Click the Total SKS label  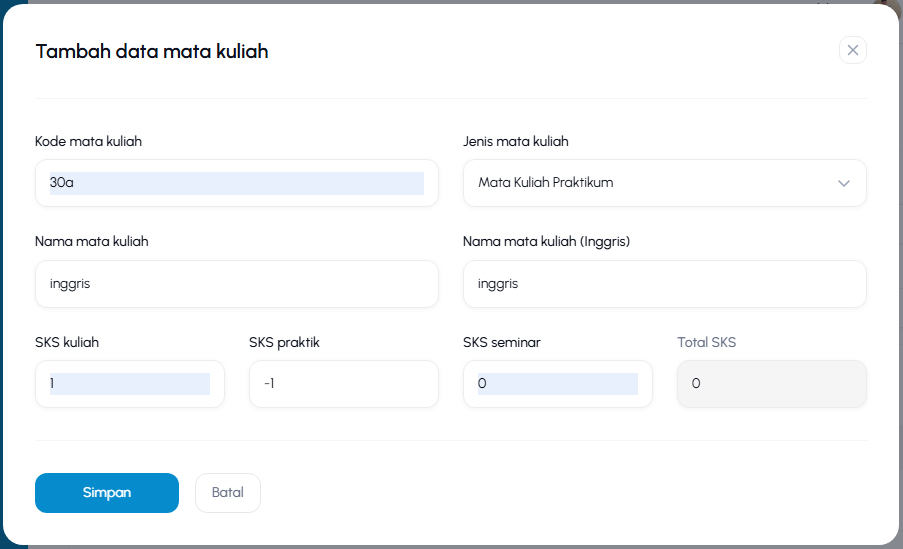coord(706,342)
